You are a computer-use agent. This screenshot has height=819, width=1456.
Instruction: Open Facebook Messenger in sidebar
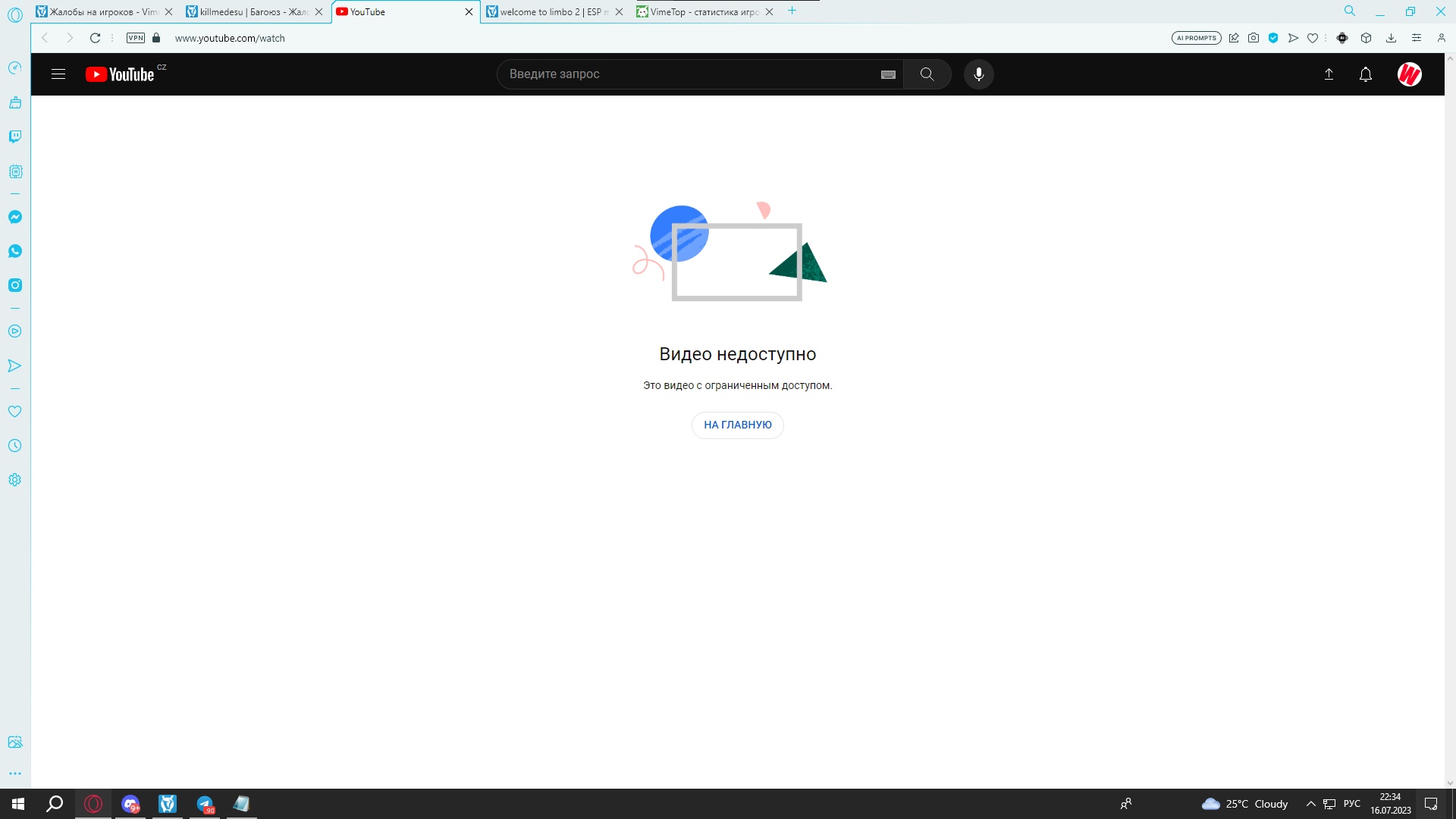coord(15,217)
